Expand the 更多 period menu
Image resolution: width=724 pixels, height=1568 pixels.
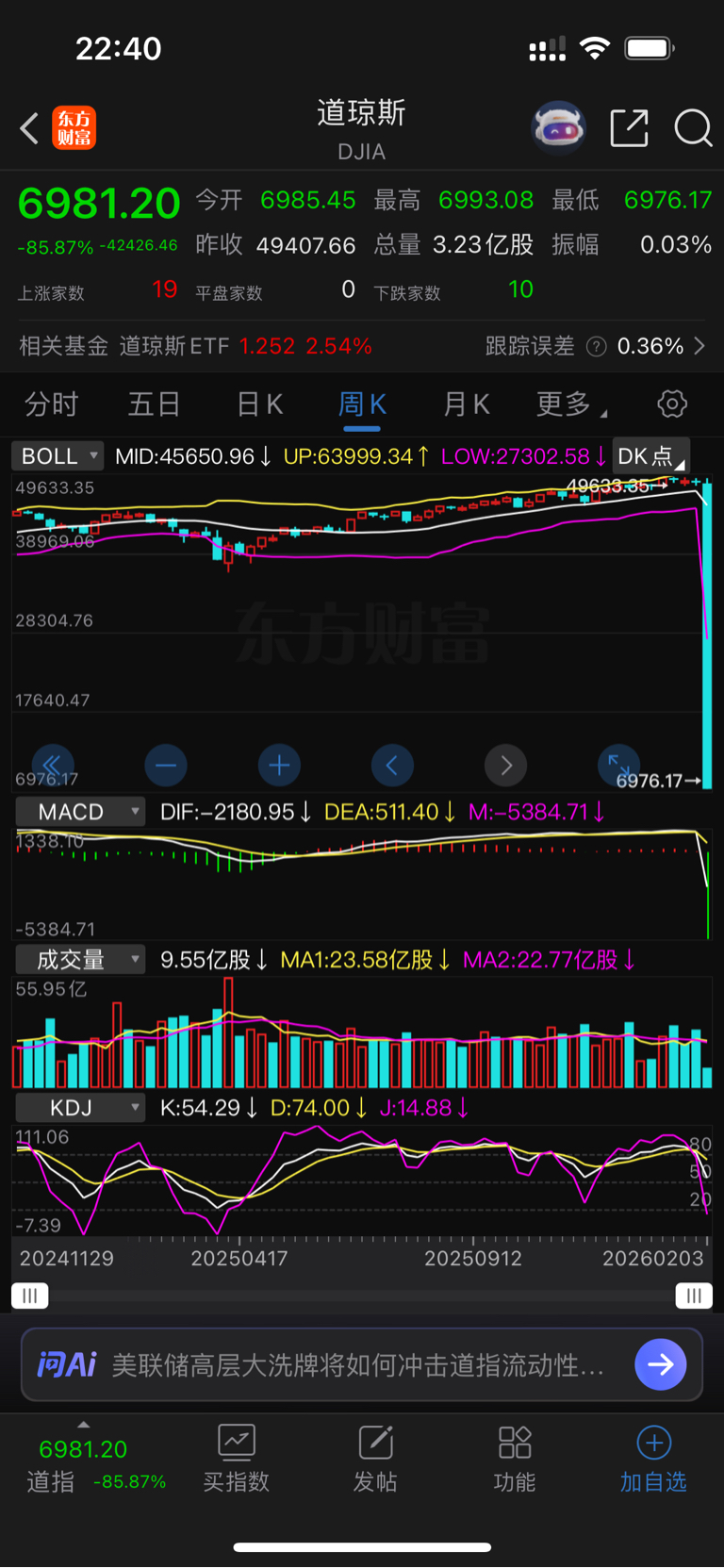click(572, 404)
